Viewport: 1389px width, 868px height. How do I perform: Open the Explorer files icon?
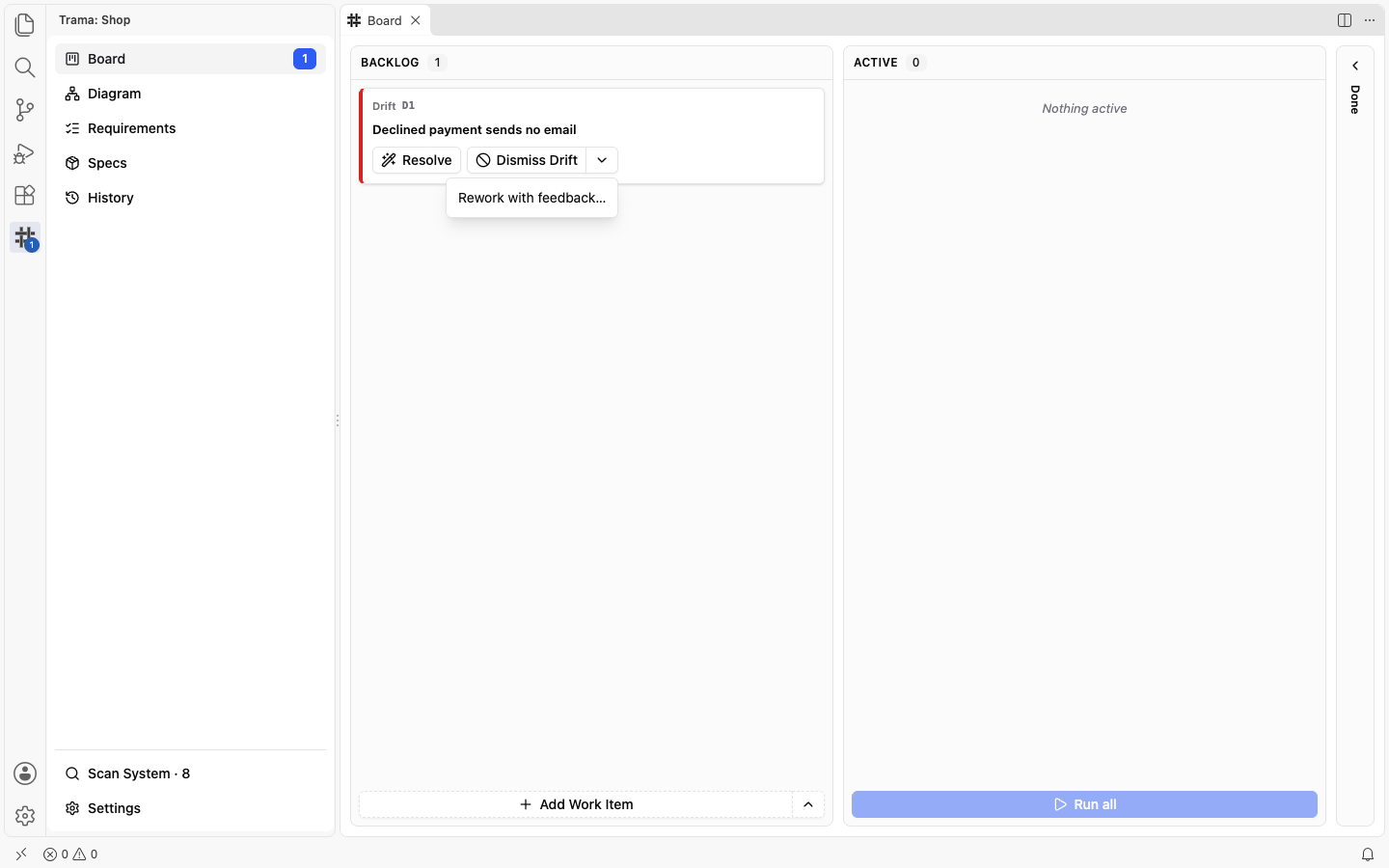click(x=25, y=24)
